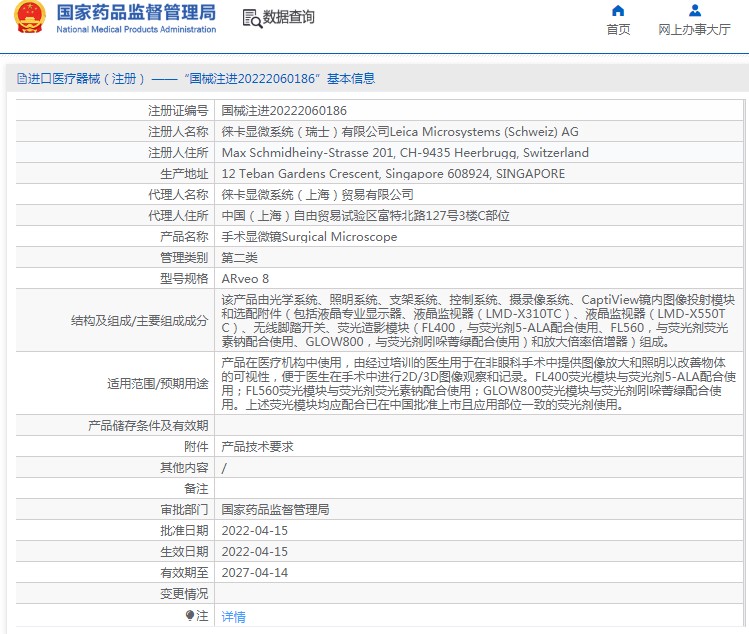This screenshot has height=634, width=749.
Task: Click the 管理类别 row label
Action: 184,258
